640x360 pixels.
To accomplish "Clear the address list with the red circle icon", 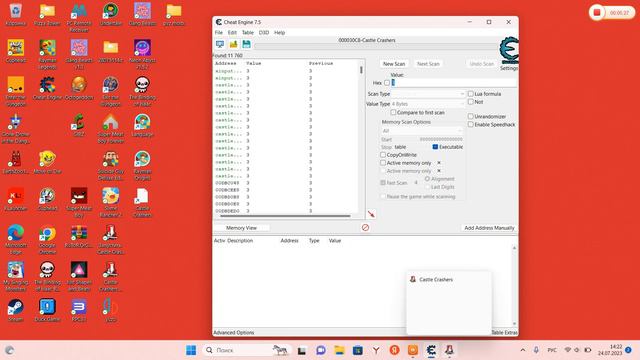I will [x=365, y=228].
